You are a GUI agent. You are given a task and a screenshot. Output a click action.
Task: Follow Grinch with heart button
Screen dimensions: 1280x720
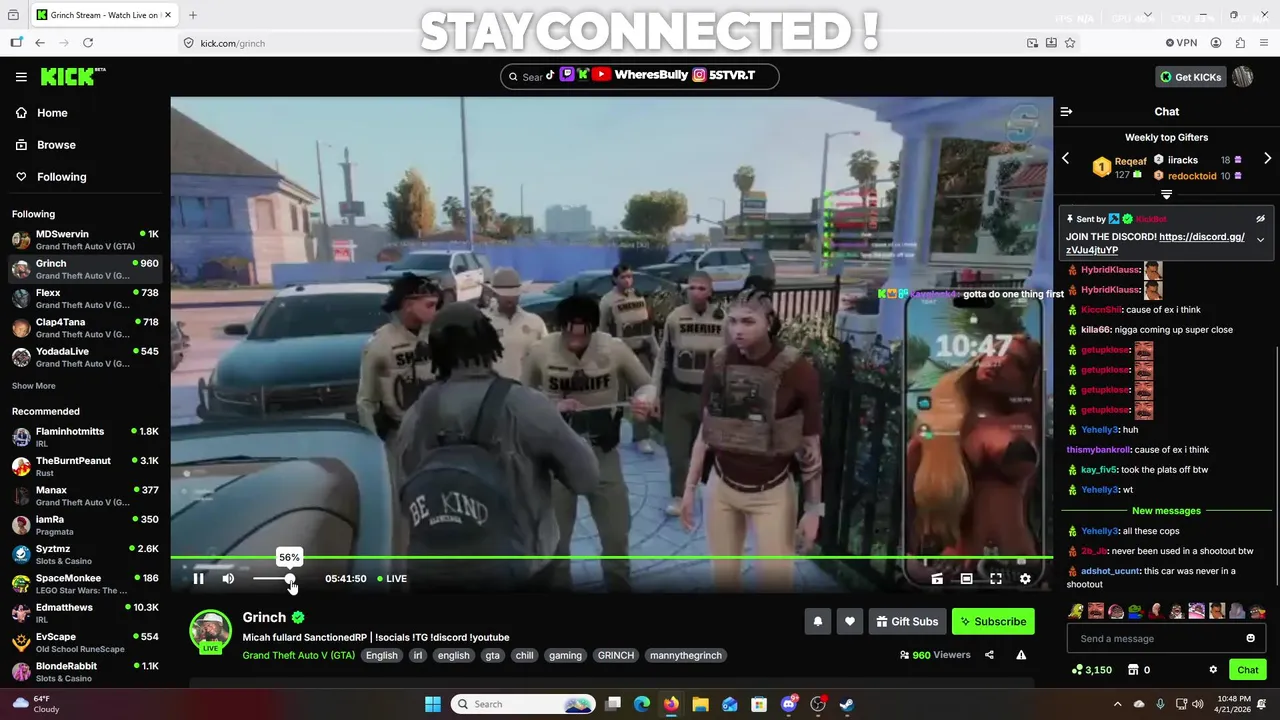coord(849,621)
